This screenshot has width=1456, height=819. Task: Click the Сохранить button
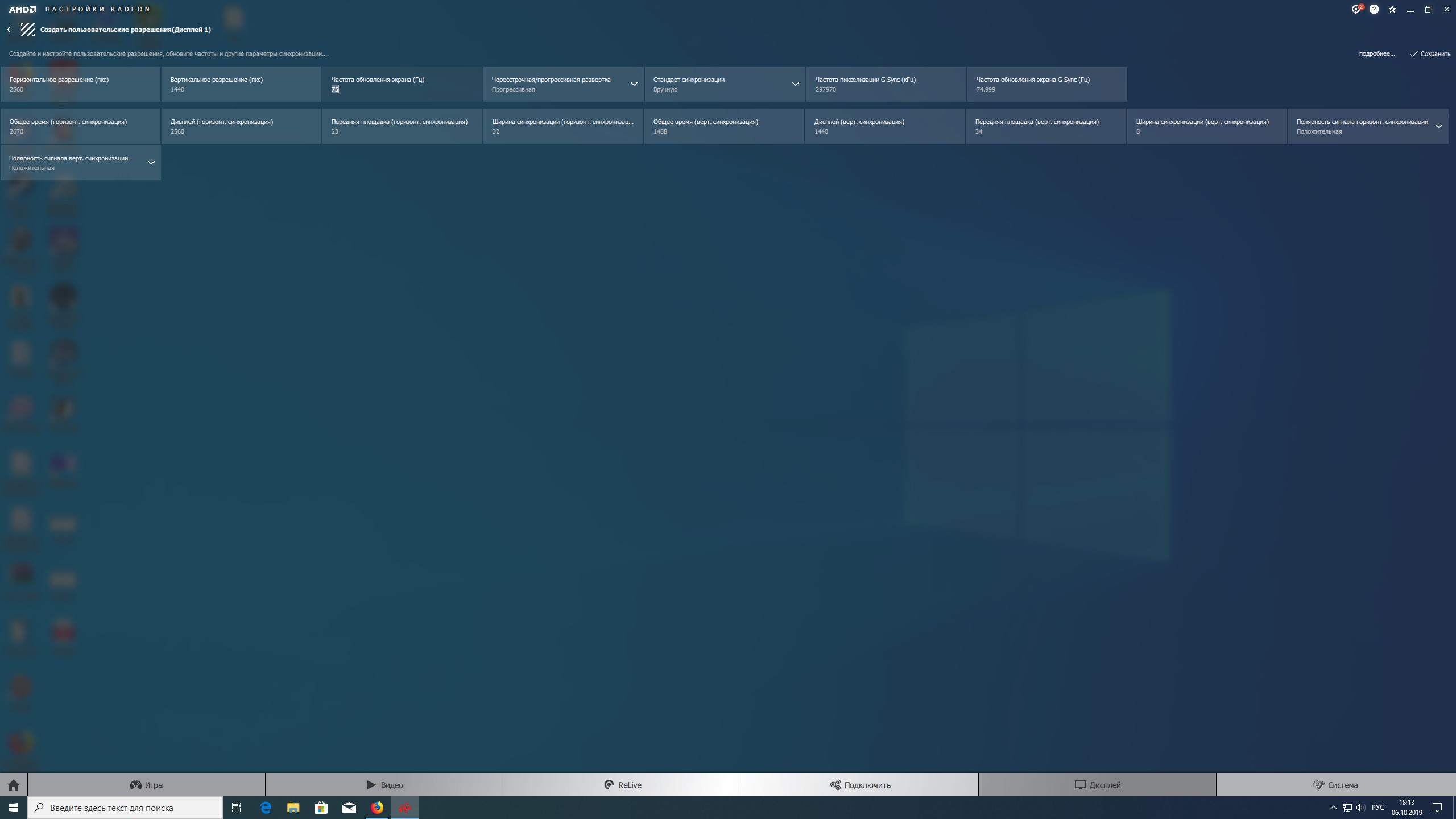(x=1430, y=54)
